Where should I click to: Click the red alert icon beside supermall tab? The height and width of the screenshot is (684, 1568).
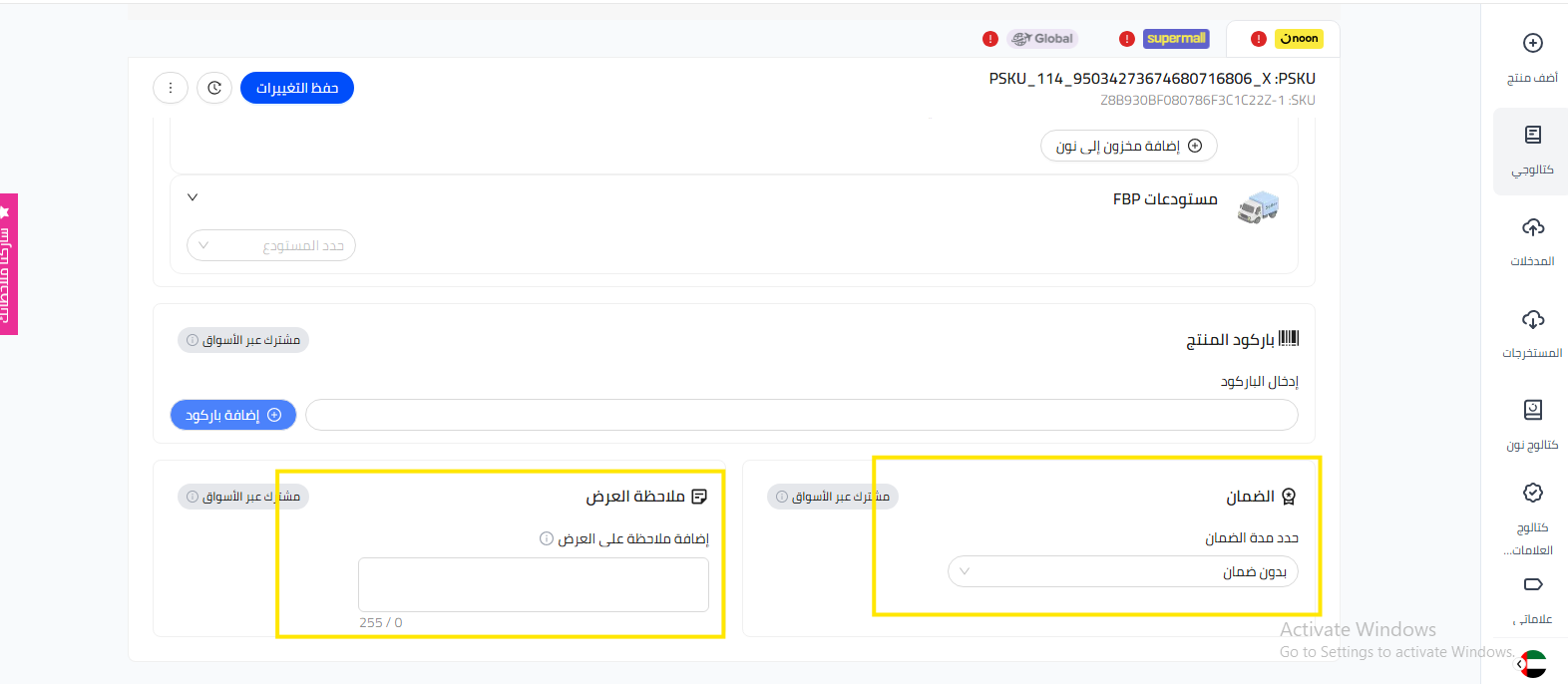pos(1127,39)
